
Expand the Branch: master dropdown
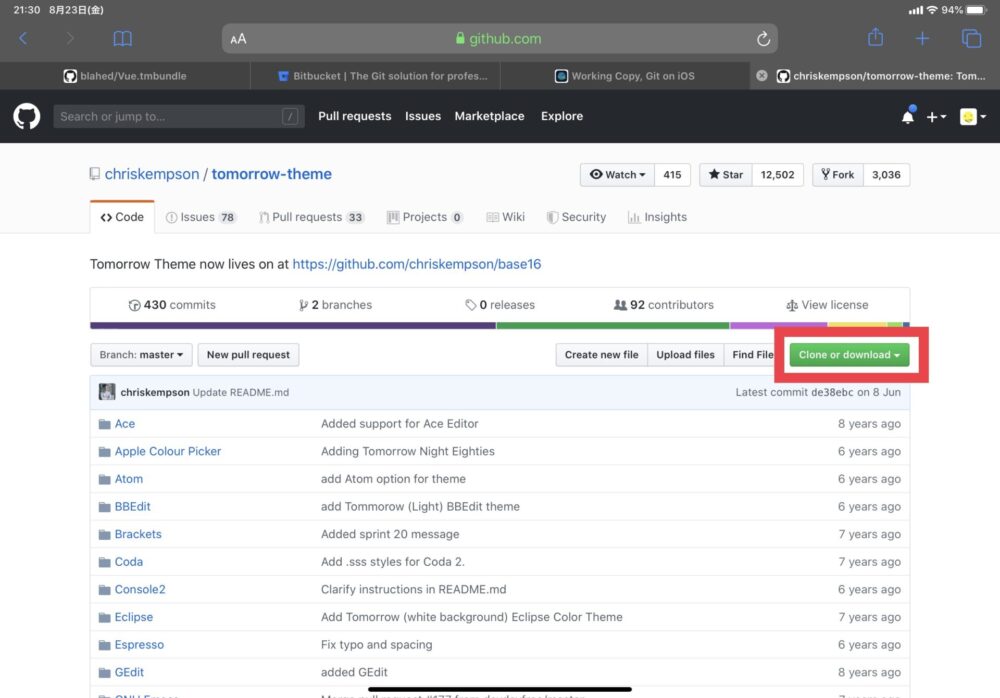tap(141, 355)
